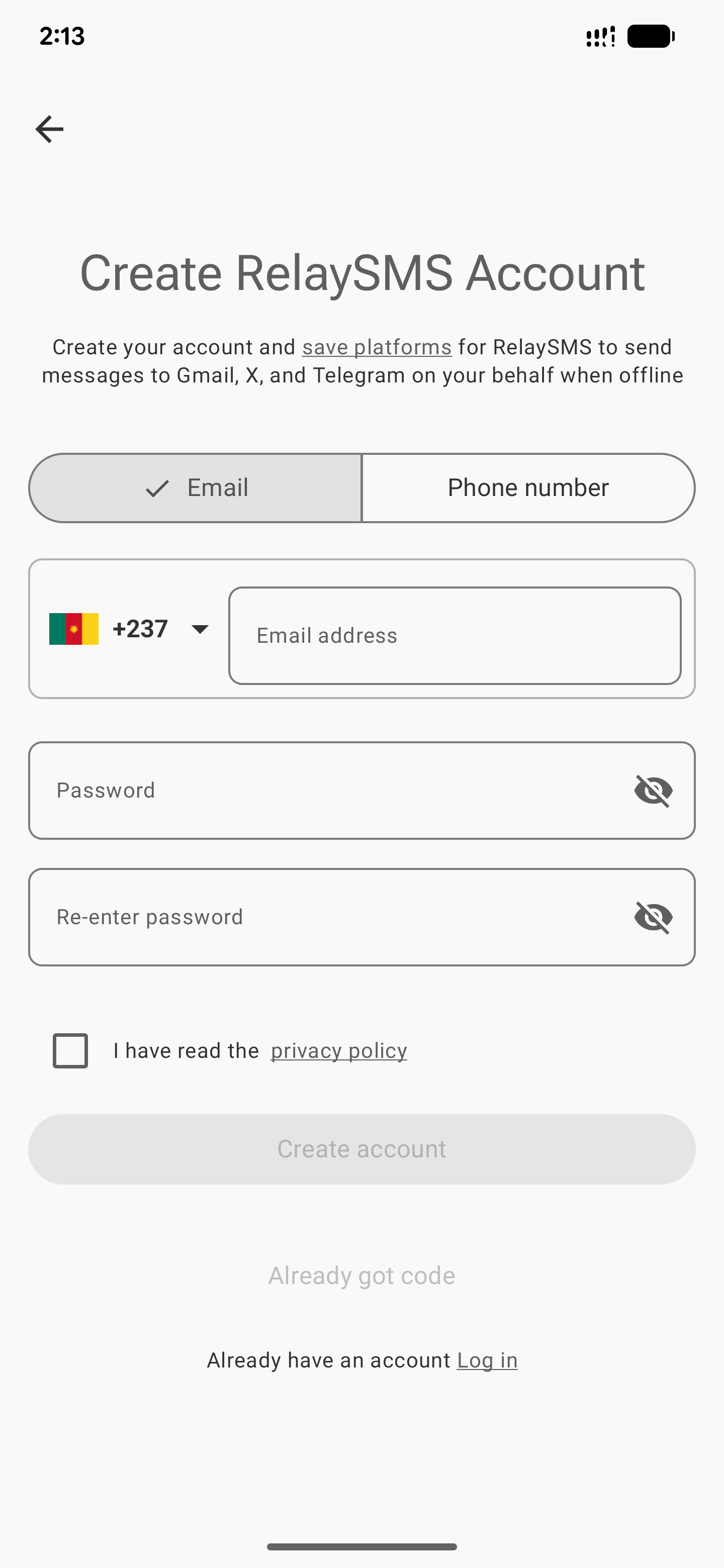Tap the Log in link
This screenshot has width=724, height=1568.
487,1360
